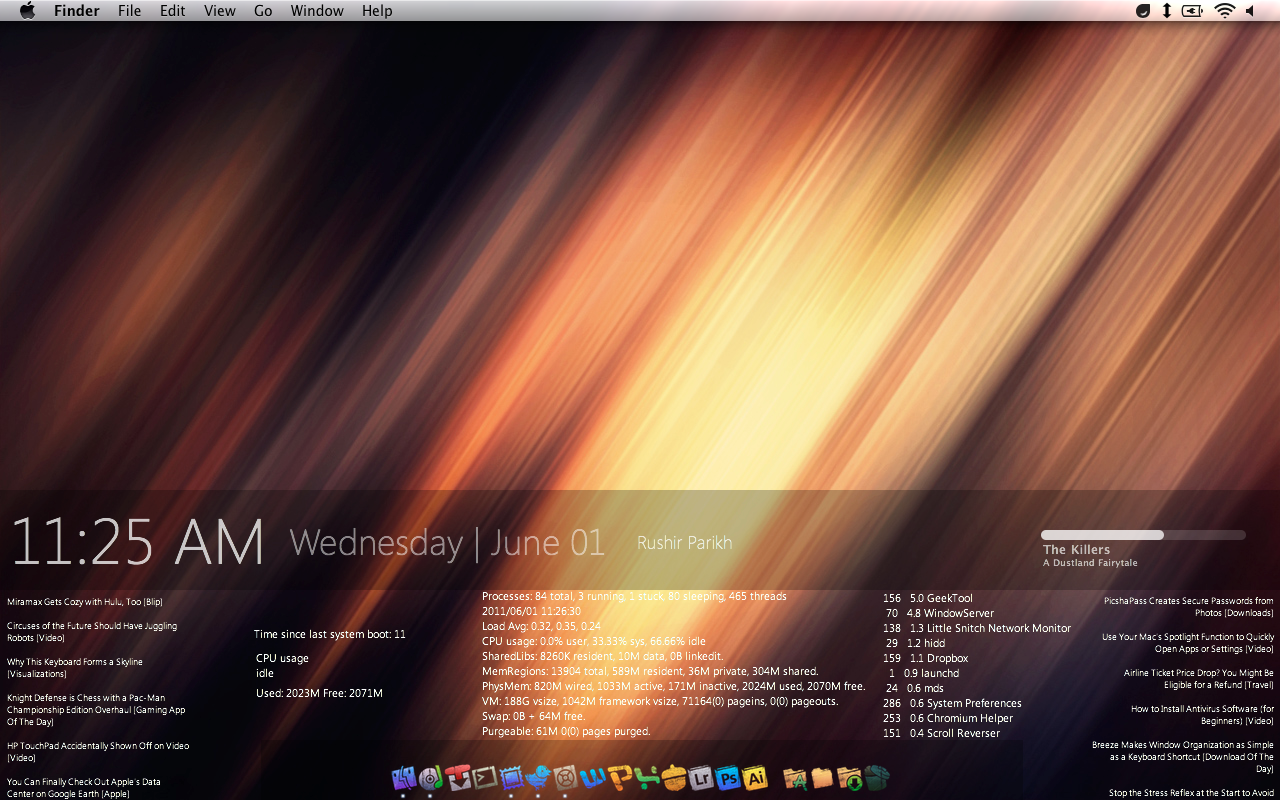The width and height of the screenshot is (1280, 800).
Task: Launch iTunes from the dock
Action: point(431,777)
